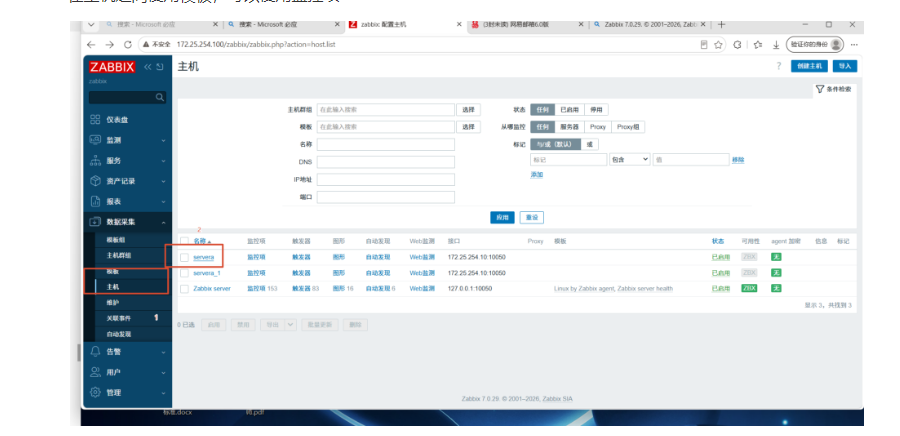Click the ZABBIX logo in sidebar
Image resolution: width=900 pixels, height=436 pixels.
[112, 67]
